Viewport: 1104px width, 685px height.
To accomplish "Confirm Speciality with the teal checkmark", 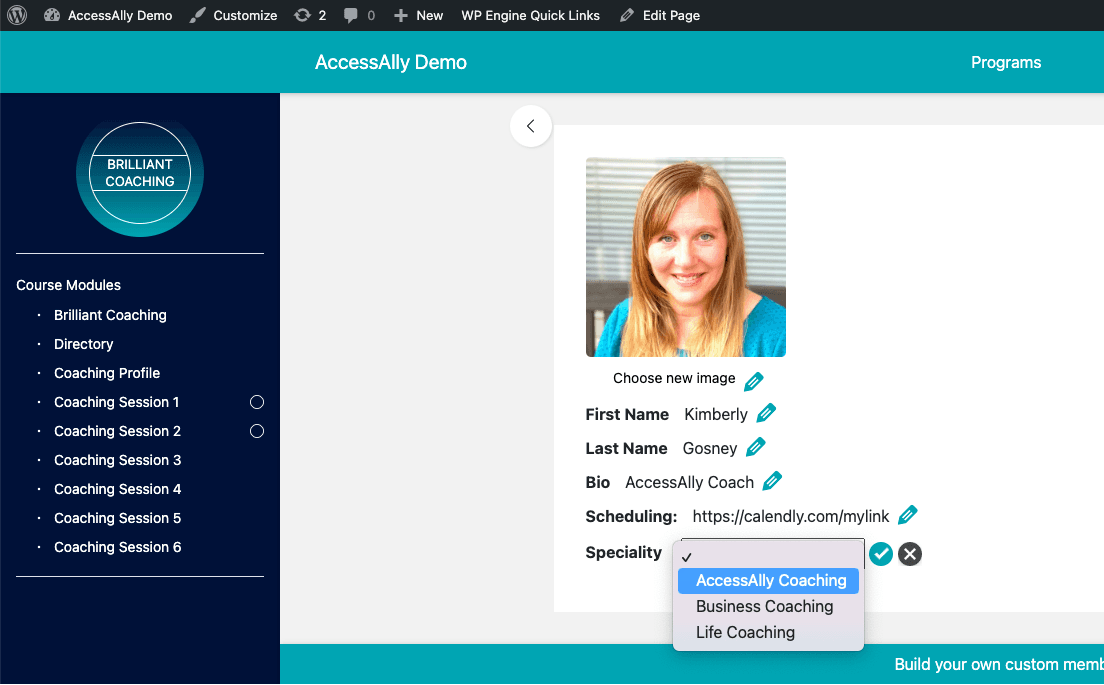I will point(880,553).
